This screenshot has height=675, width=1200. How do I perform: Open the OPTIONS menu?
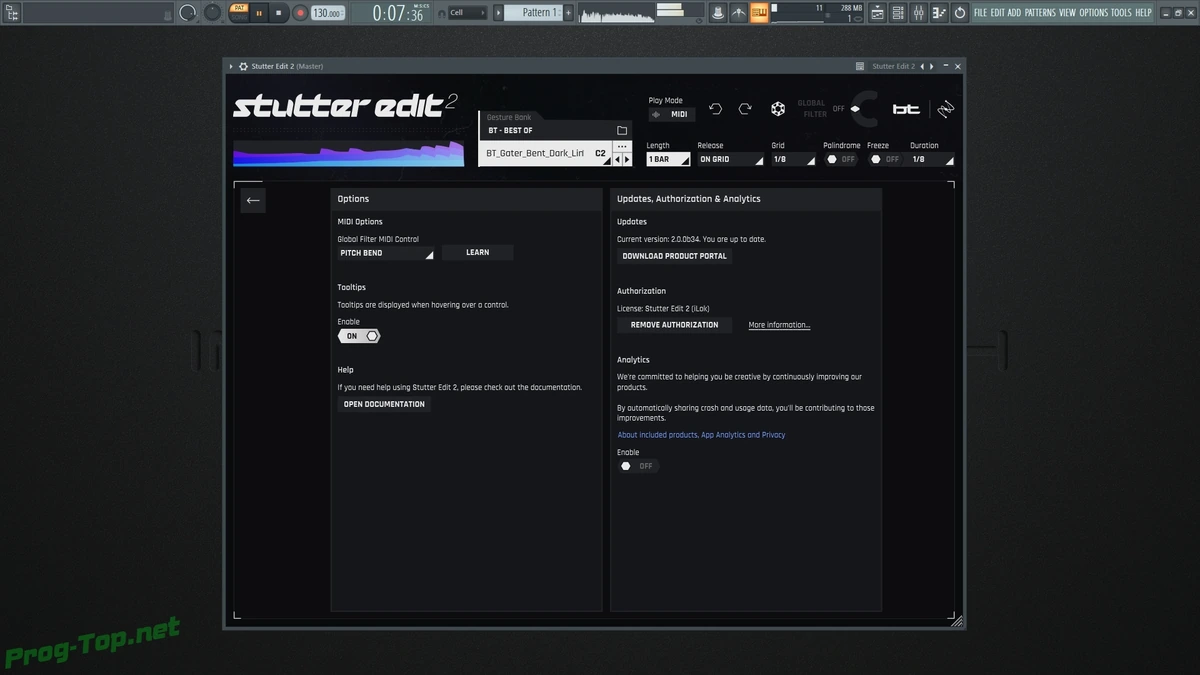pyautogui.click(x=1093, y=13)
